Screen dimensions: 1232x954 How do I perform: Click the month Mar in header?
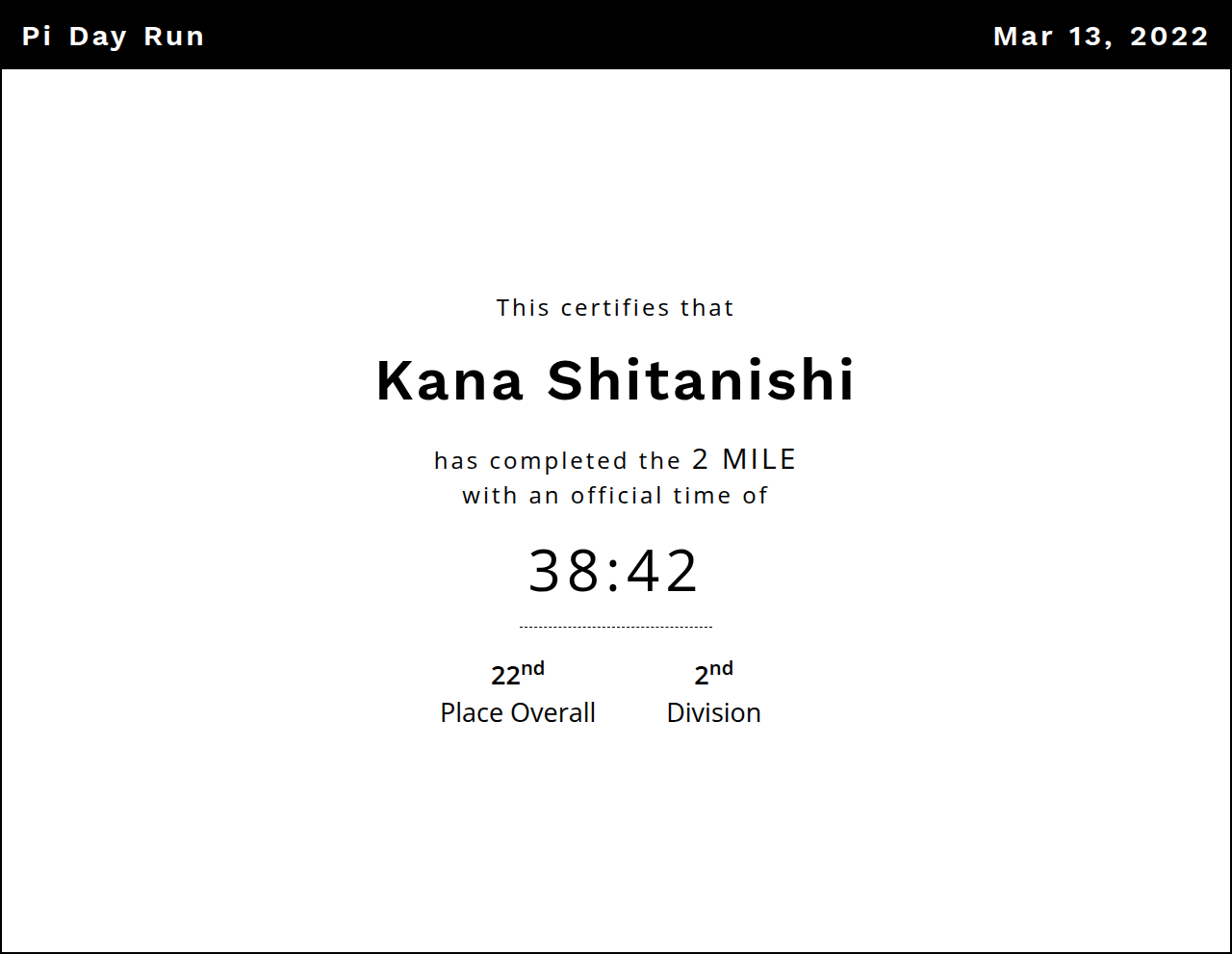[x=1023, y=37]
